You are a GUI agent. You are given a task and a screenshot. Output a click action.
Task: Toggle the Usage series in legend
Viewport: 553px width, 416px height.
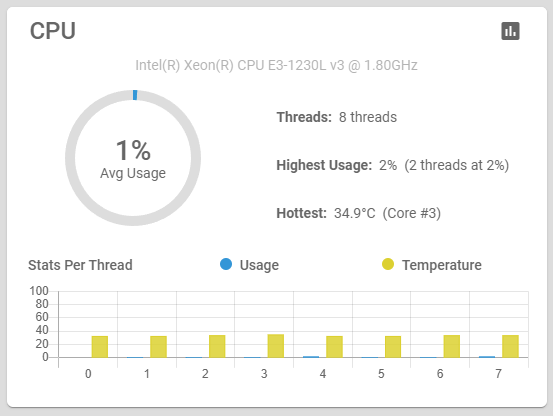[x=249, y=265]
